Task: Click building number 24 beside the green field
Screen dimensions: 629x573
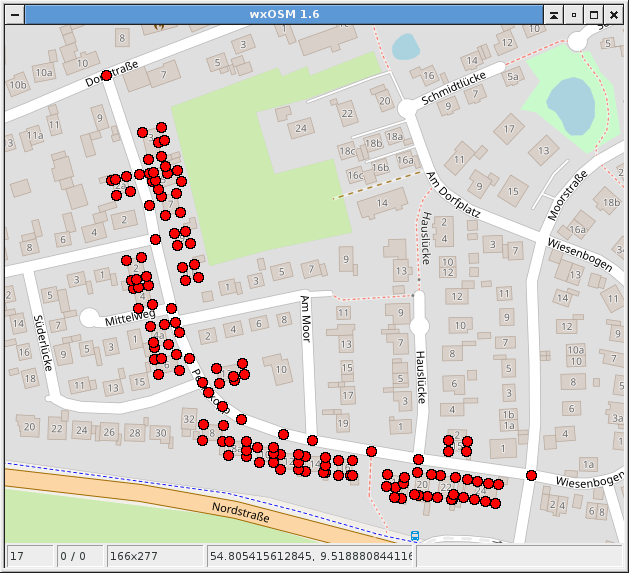Action: point(301,128)
